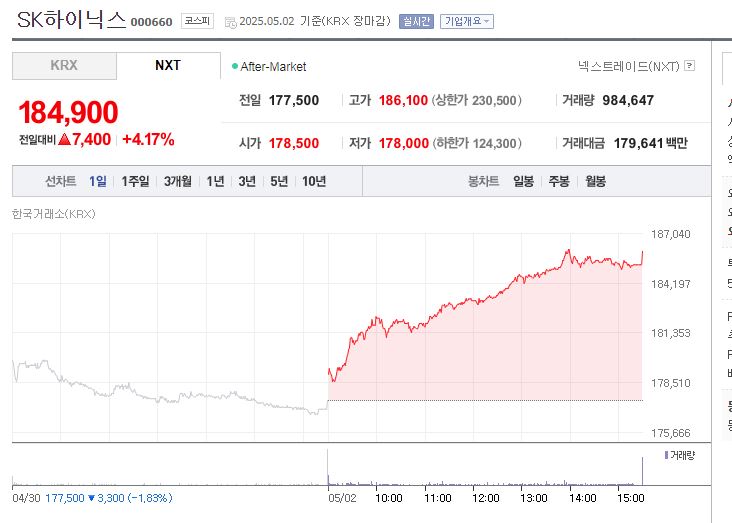The height and width of the screenshot is (523, 732).
Task: Show the 1년 line chart
Action: click(x=215, y=181)
